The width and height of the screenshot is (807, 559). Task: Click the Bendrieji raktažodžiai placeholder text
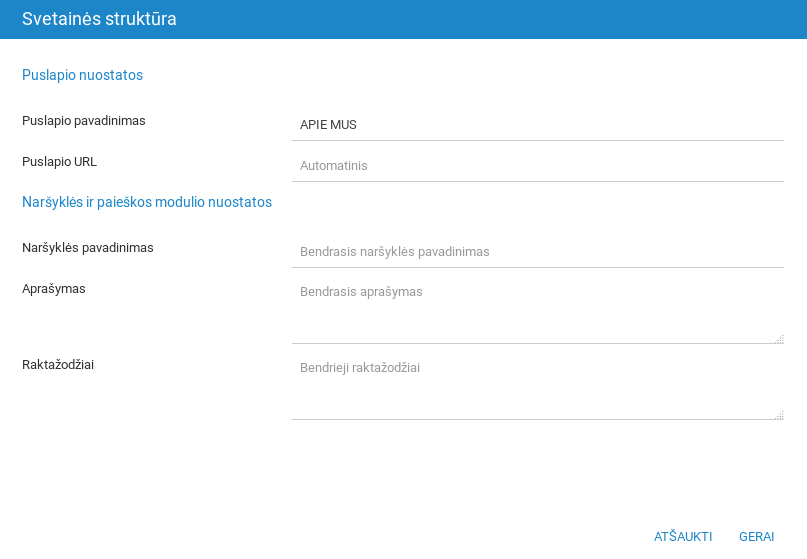pos(360,368)
